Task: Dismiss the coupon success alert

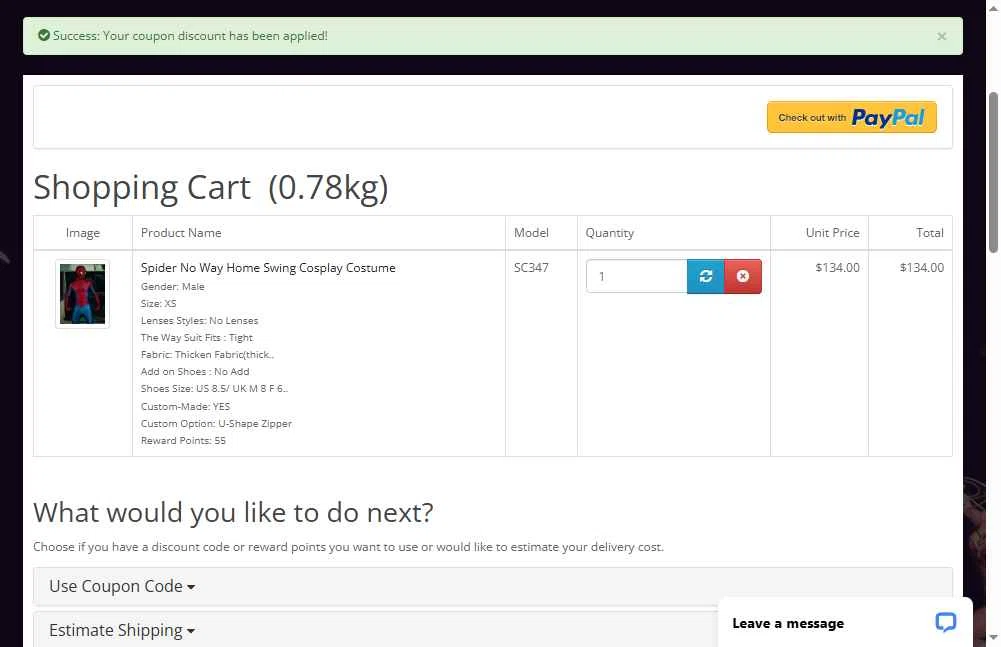Action: [x=941, y=36]
